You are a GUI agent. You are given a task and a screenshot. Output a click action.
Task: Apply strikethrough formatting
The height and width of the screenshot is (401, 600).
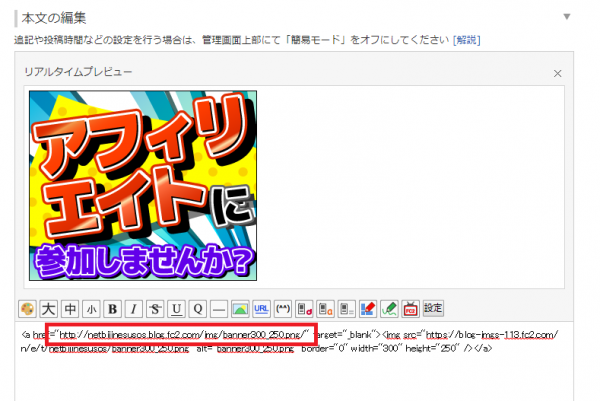155,307
